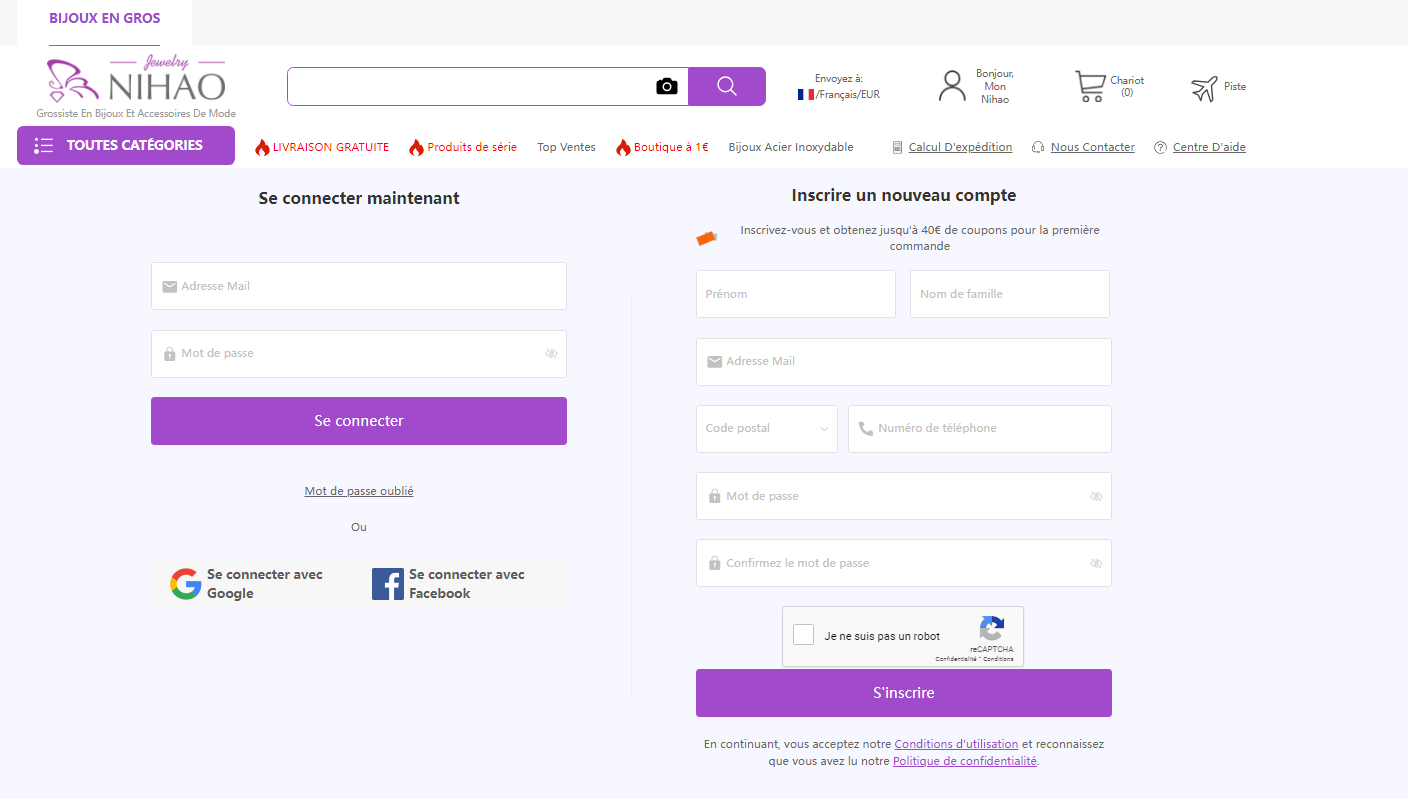The image size is (1408, 799).
Task: Focus registration Mot de passe field
Action: pos(904,496)
